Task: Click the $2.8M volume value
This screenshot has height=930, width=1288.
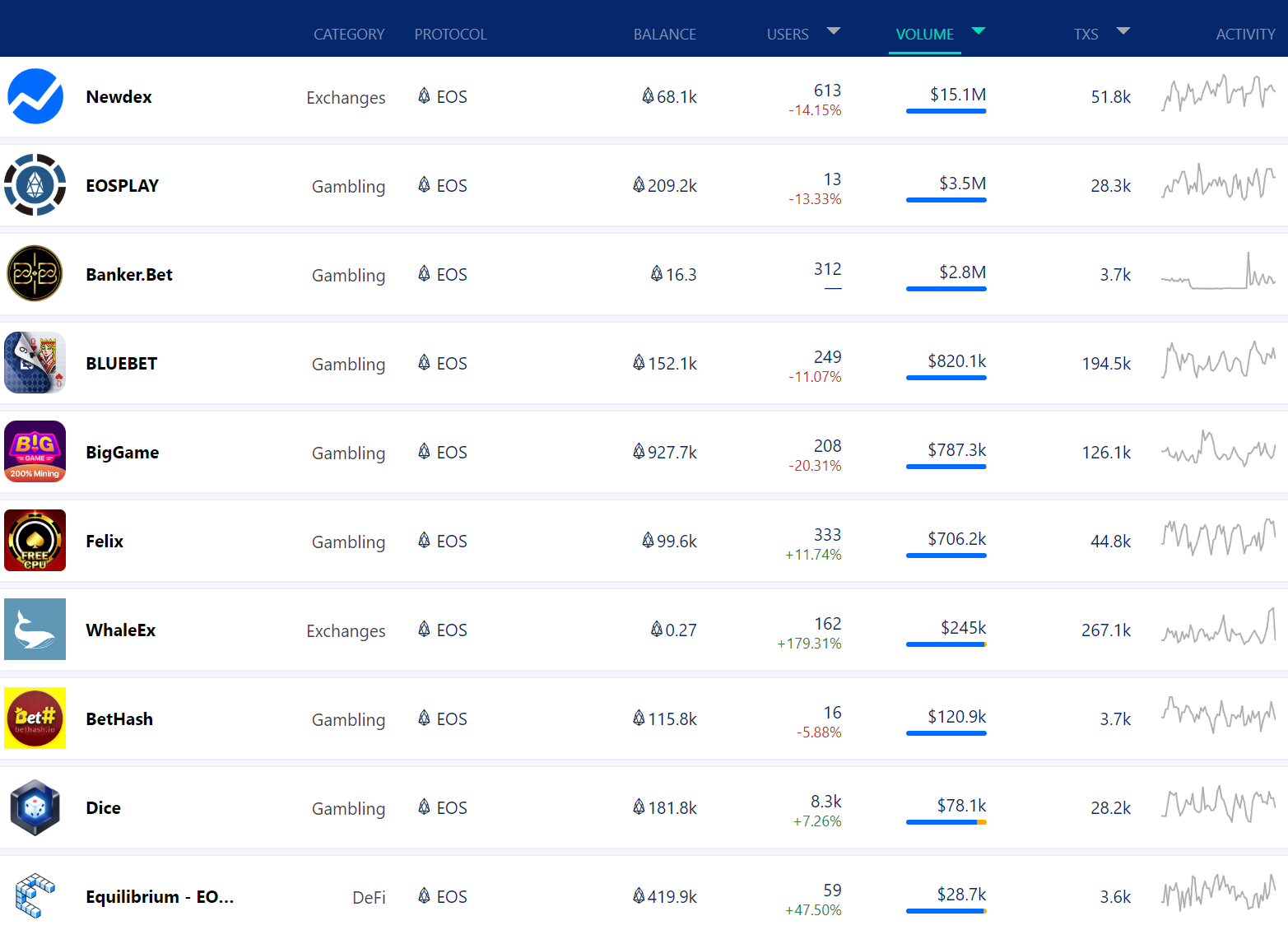Action: pos(962,272)
